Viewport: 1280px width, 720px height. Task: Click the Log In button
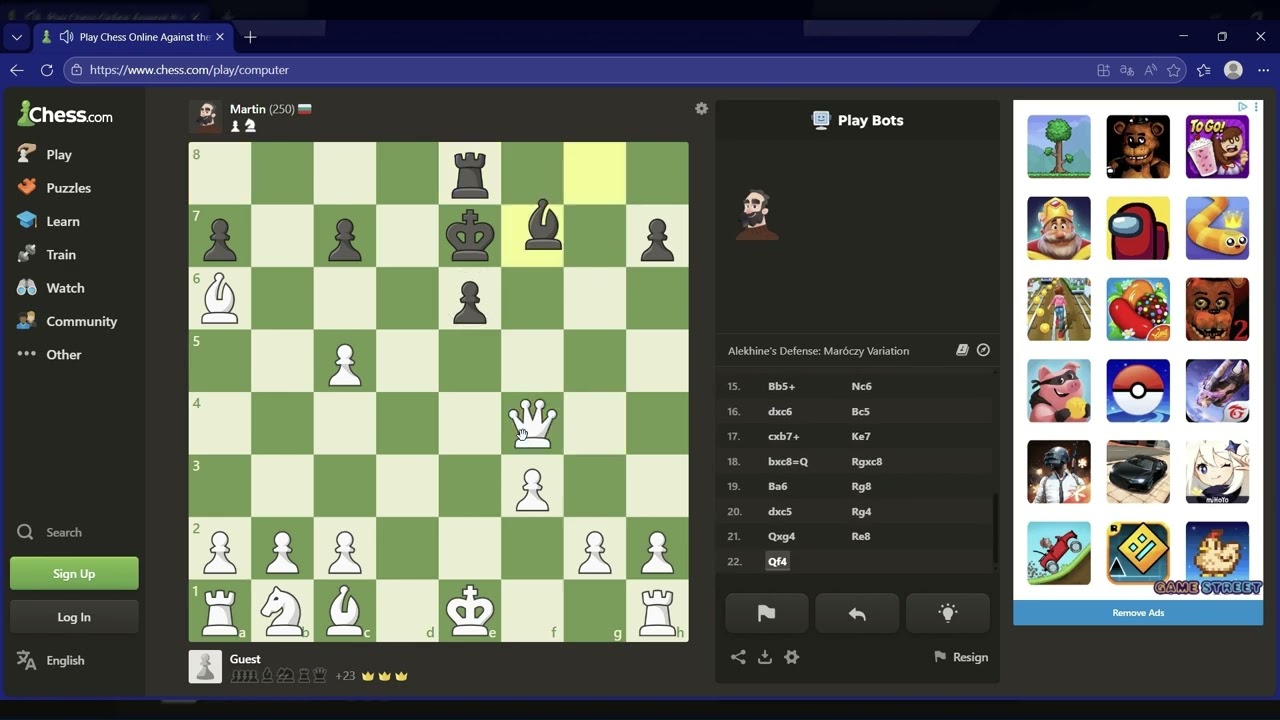[74, 617]
